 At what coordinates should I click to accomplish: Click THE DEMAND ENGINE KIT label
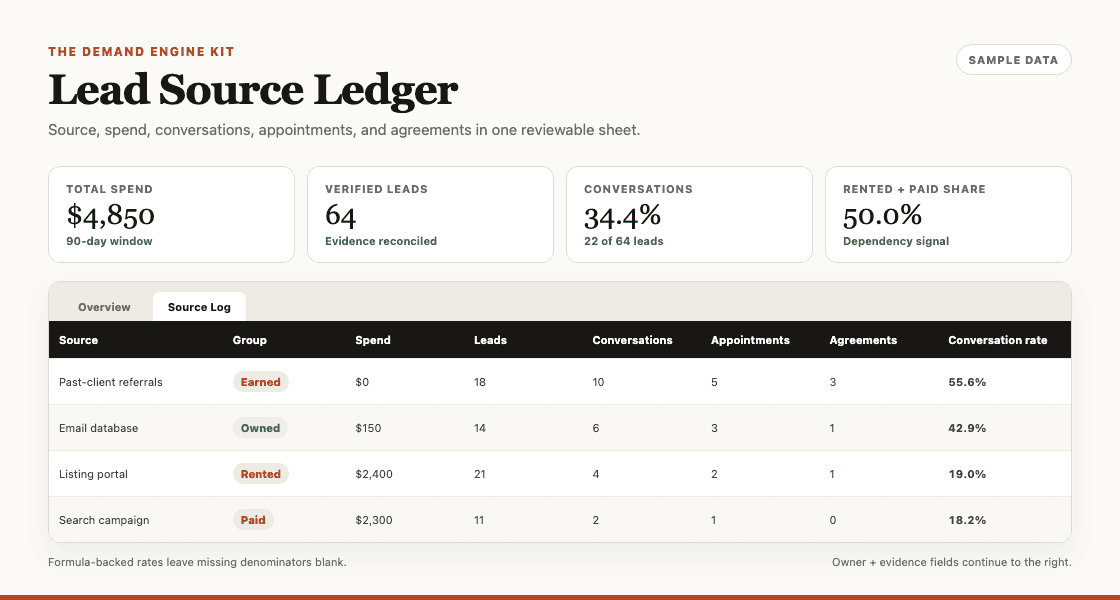click(141, 51)
